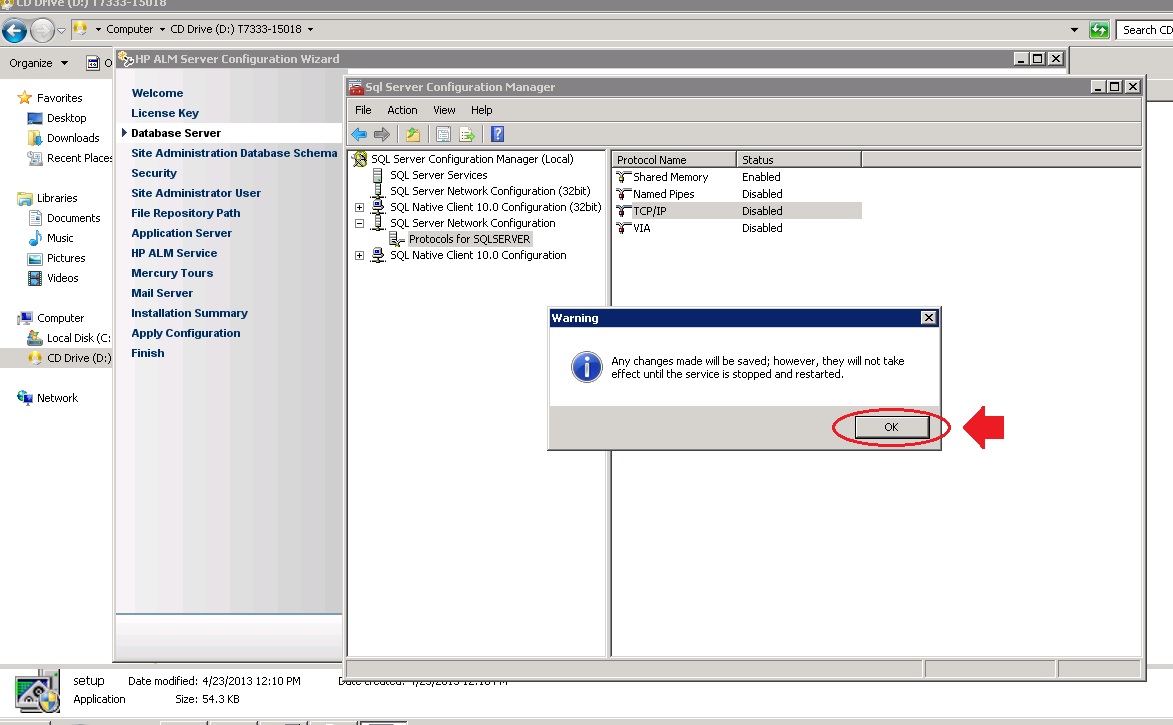The image size is (1173, 725).
Task: Open Network in Explorer sidebar
Action: click(57, 398)
